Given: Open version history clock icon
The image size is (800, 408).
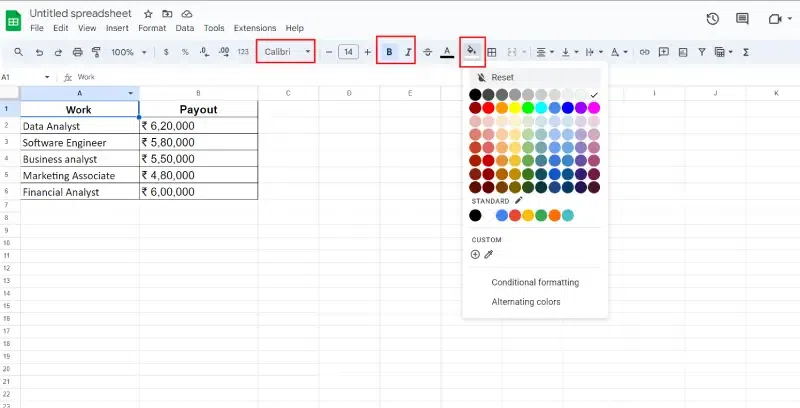Looking at the screenshot, I should tap(713, 19).
